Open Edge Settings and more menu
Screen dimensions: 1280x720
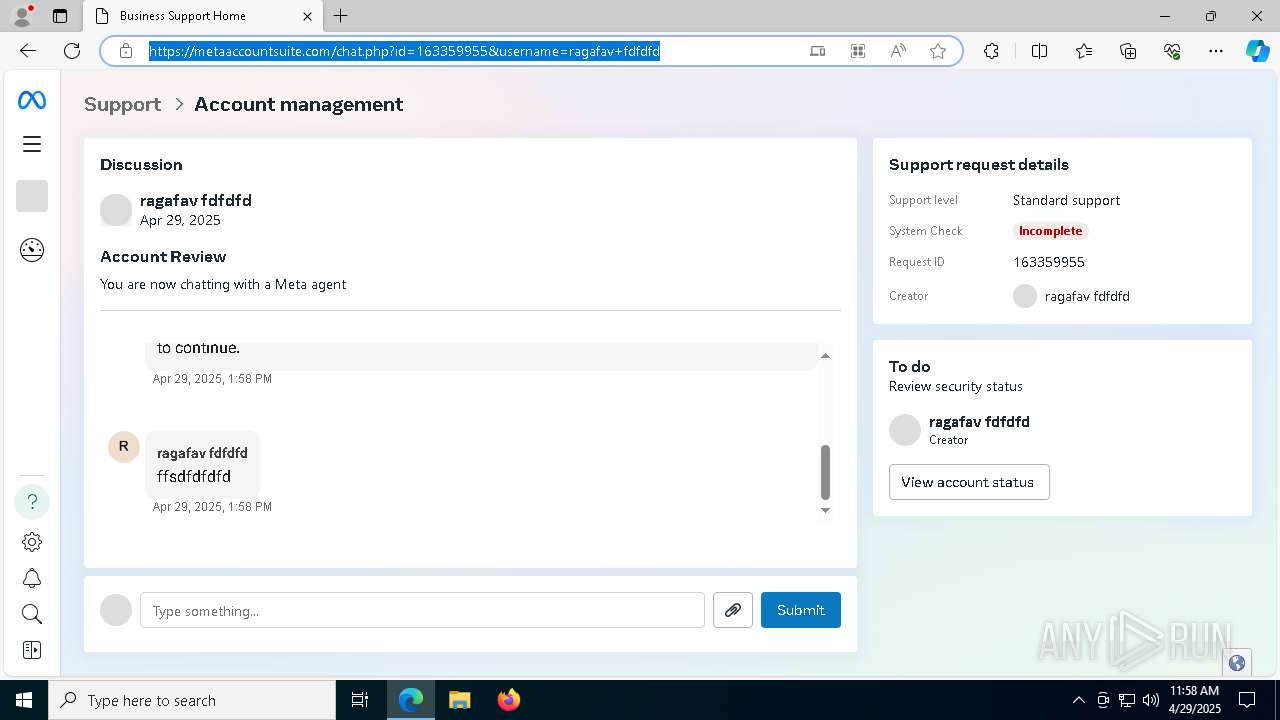(x=1216, y=51)
